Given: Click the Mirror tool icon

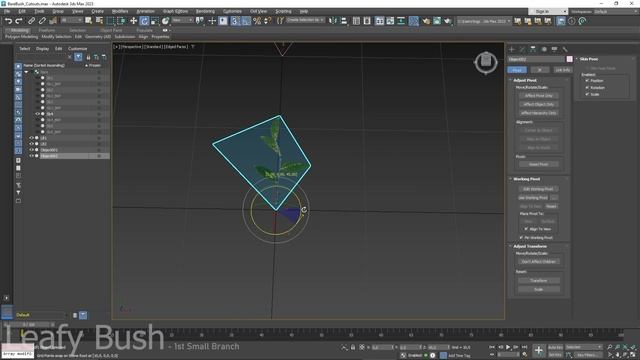Looking at the screenshot, I should pyautogui.click(x=333, y=21).
